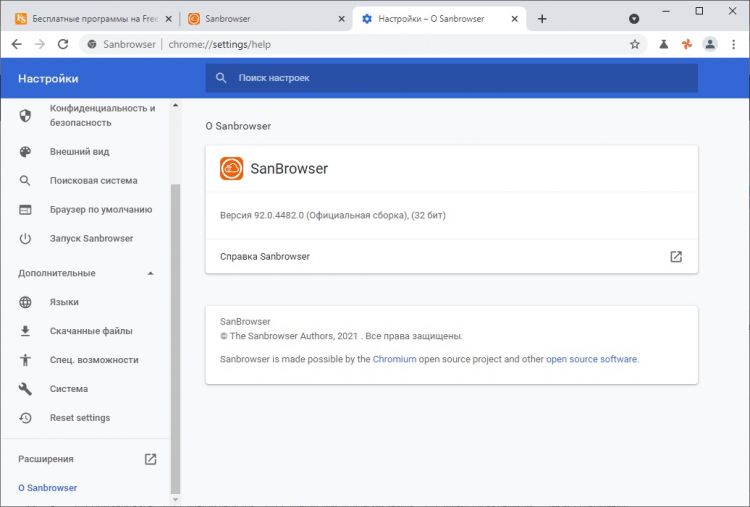Click the SanBrowser orange logo icon
The width and height of the screenshot is (750, 507).
pyautogui.click(x=231, y=169)
